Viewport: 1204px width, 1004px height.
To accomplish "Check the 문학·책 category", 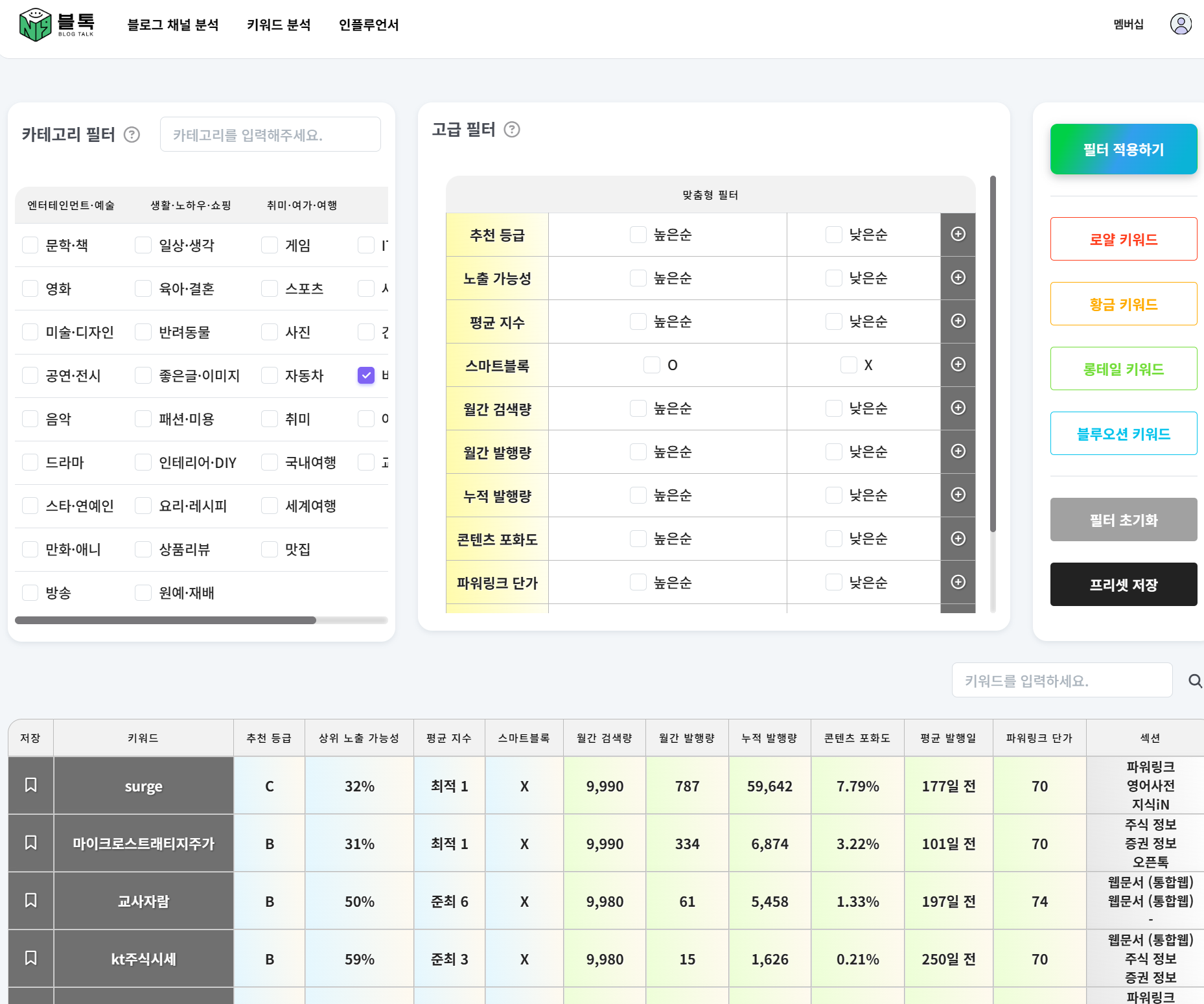I will (x=30, y=245).
